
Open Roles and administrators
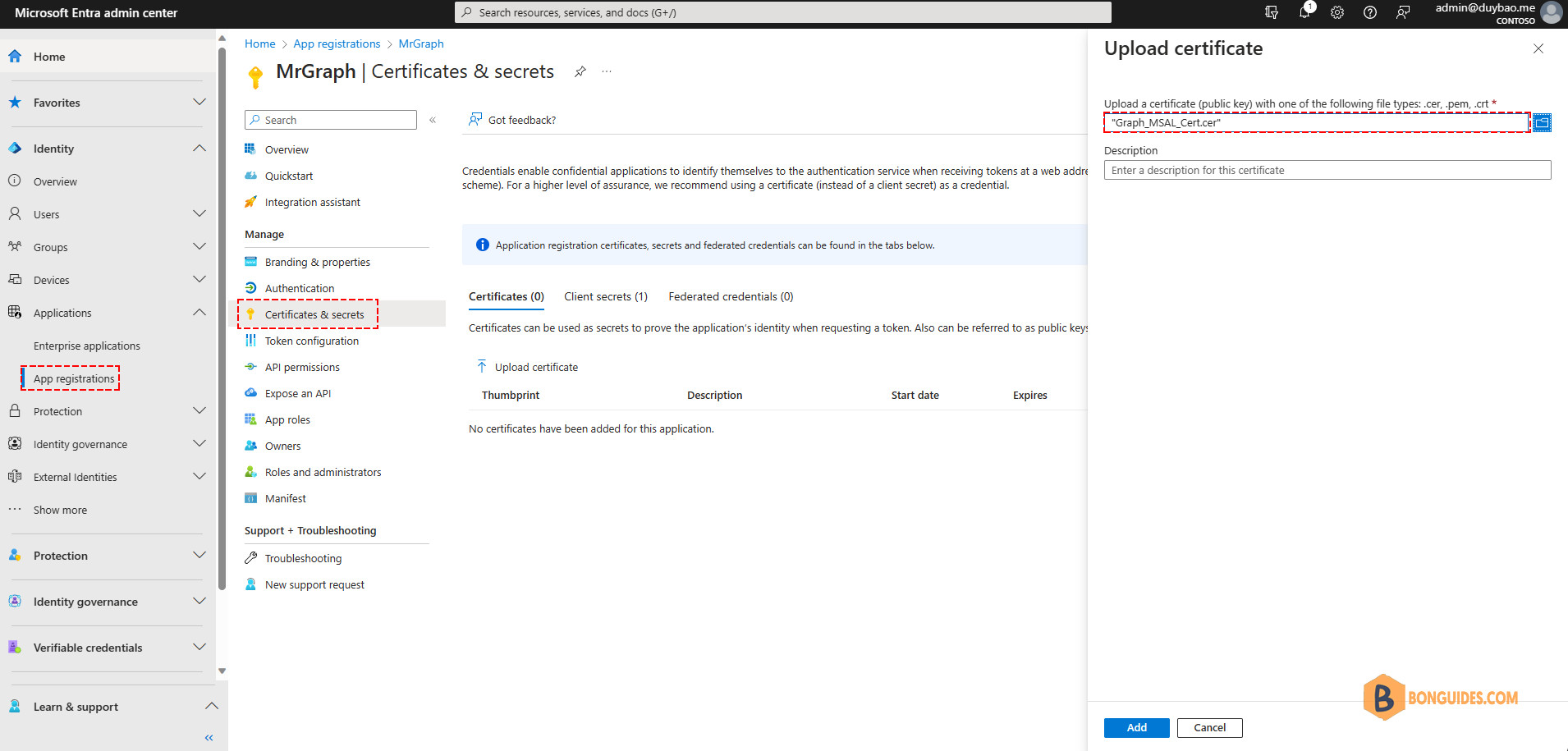coord(323,472)
